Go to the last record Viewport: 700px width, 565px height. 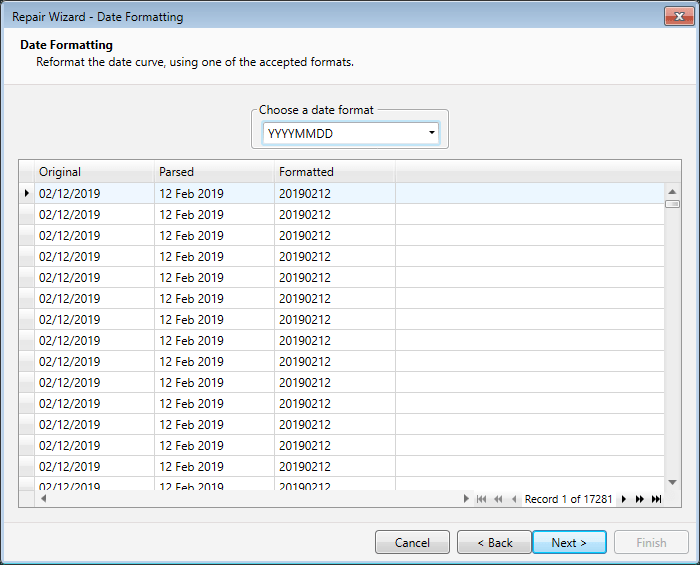point(656,499)
